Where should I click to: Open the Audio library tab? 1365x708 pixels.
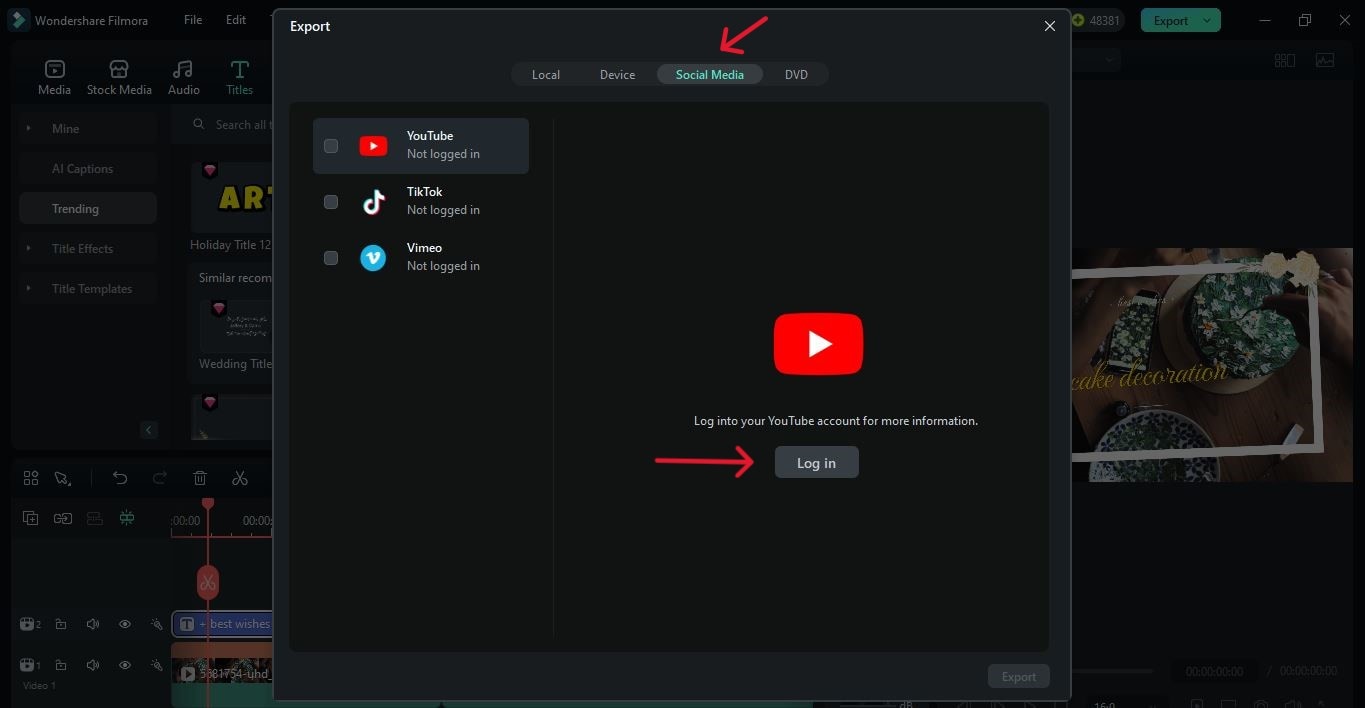[183, 77]
